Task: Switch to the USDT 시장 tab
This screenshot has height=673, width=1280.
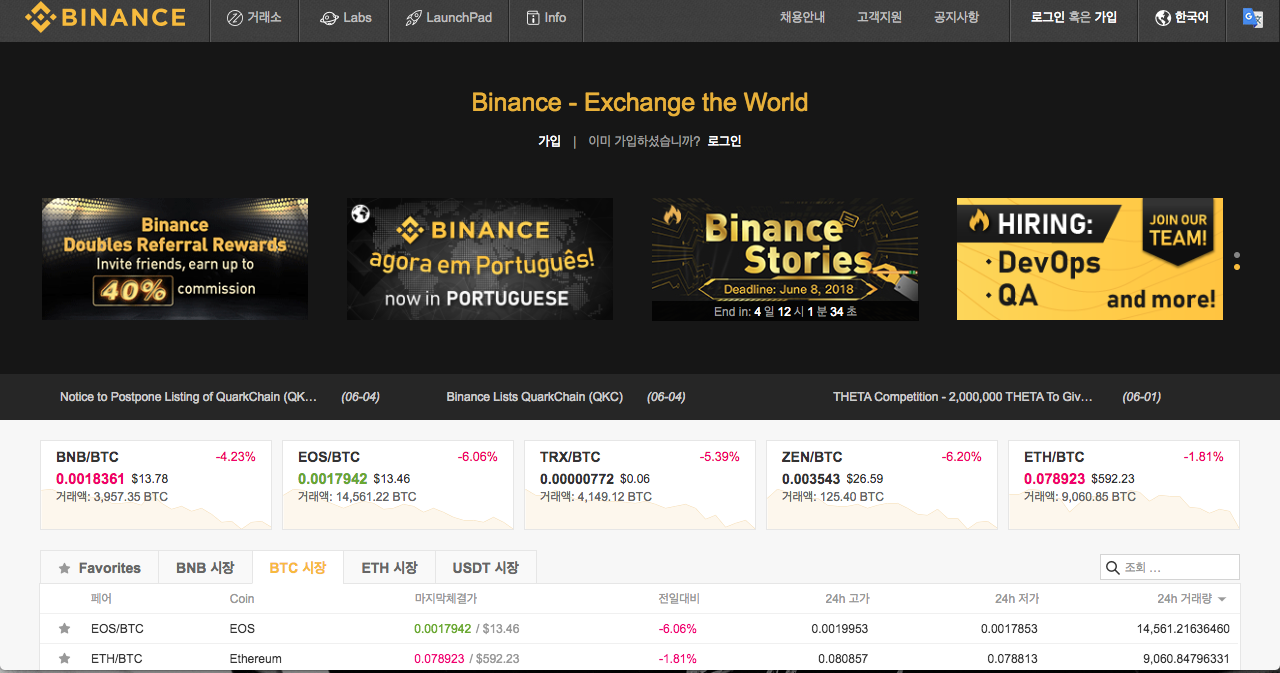Action: 485,568
